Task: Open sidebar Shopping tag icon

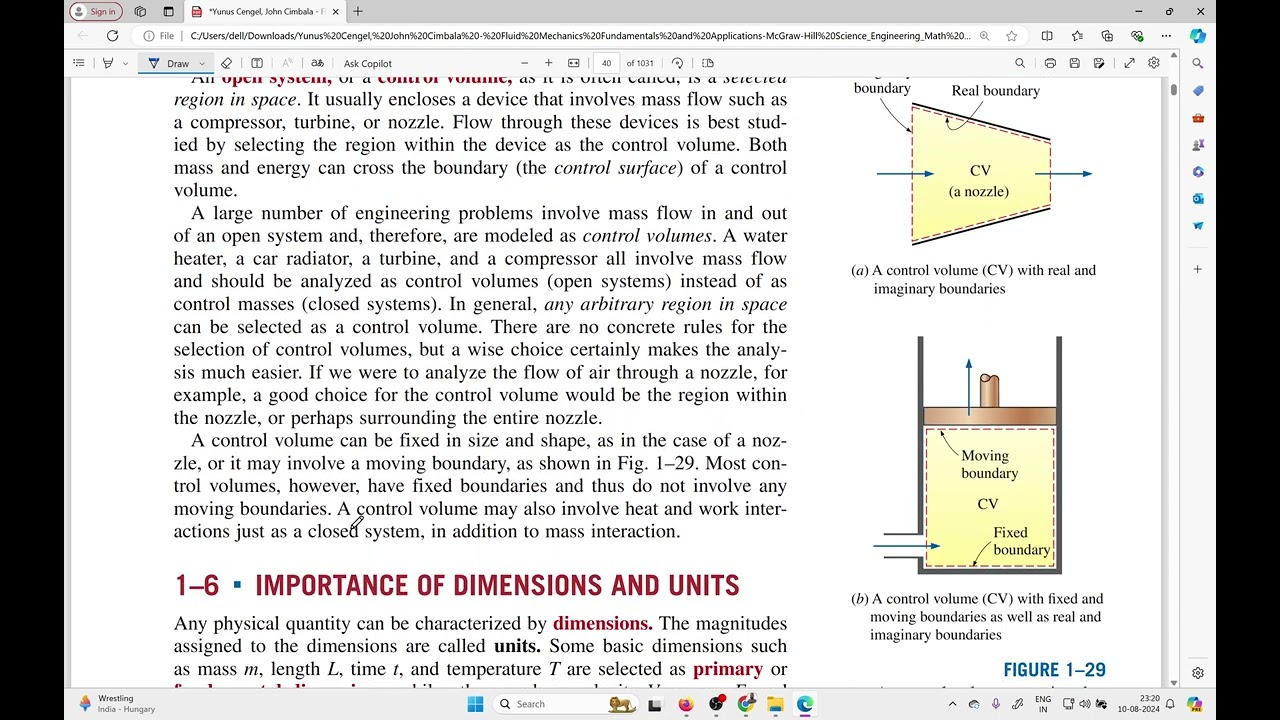Action: point(1198,90)
